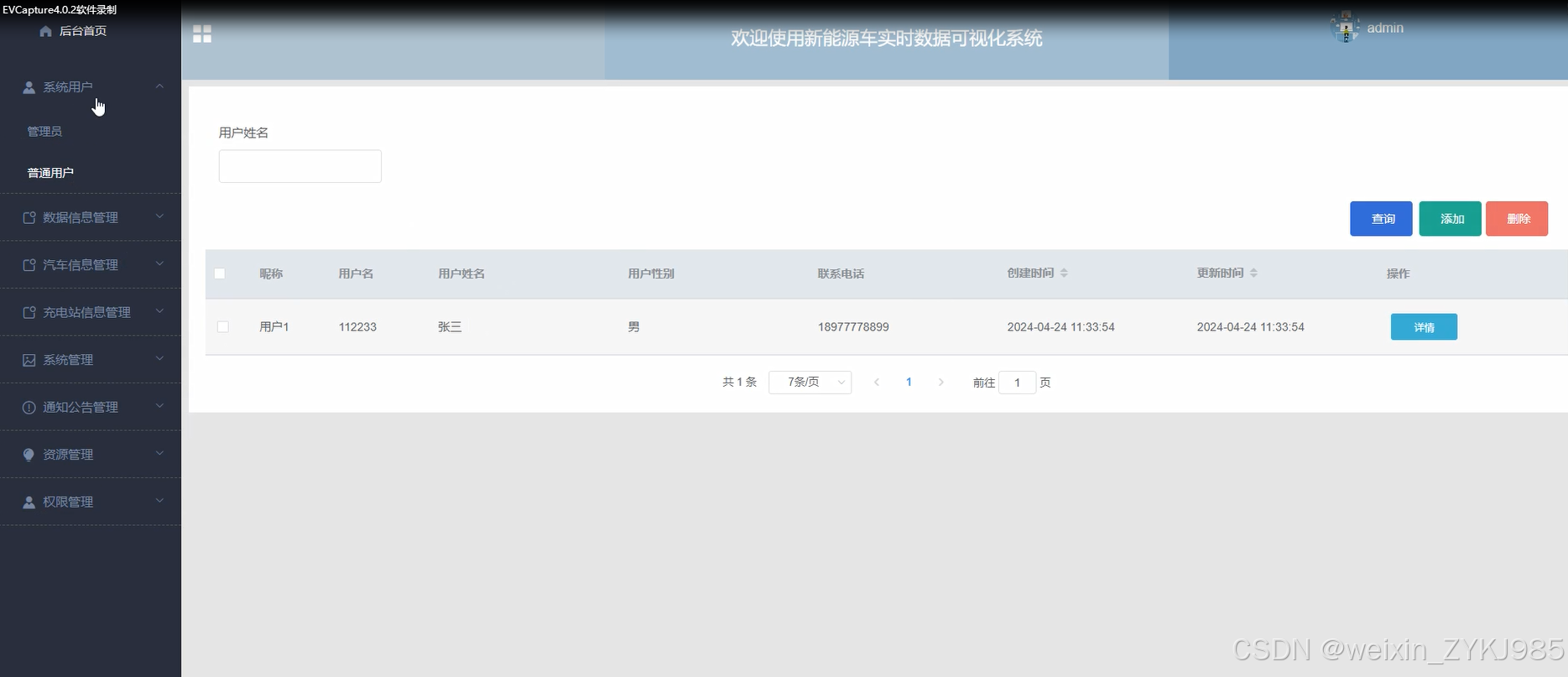Screen dimensions: 1568x677
Task: Collapse the 系统用户 menu chevron
Action: 159,86
